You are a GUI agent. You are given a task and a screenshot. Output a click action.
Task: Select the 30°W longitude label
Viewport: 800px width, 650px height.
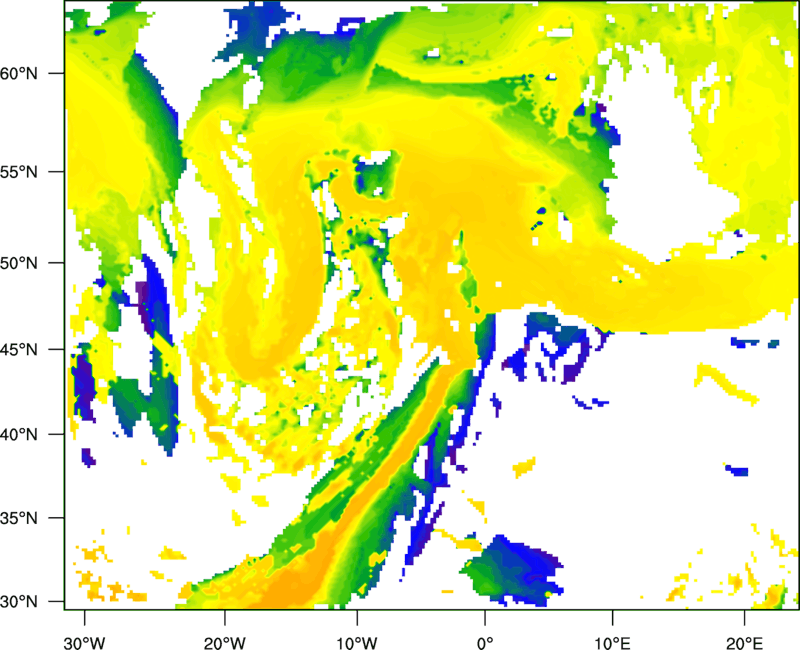pyautogui.click(x=85, y=643)
